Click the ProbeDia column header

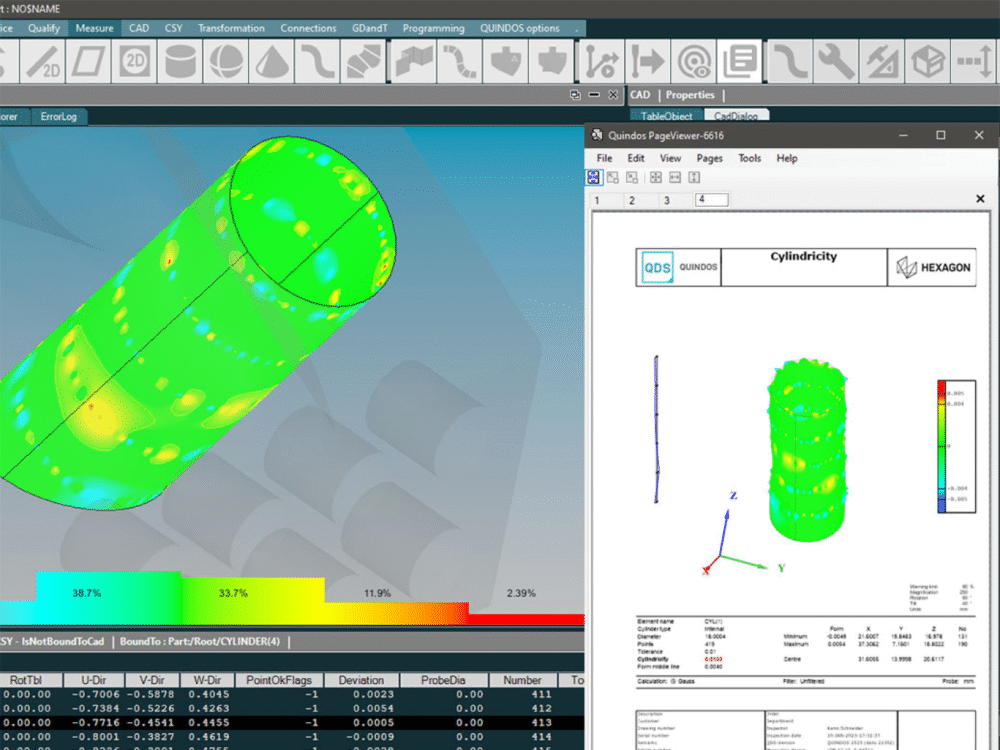(443, 680)
